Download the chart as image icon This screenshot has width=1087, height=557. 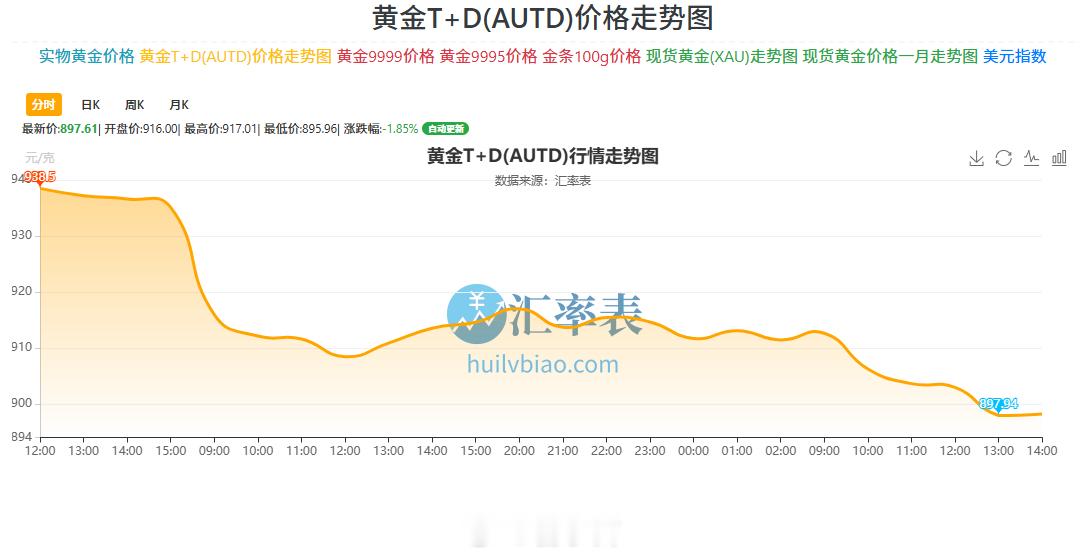tap(976, 158)
